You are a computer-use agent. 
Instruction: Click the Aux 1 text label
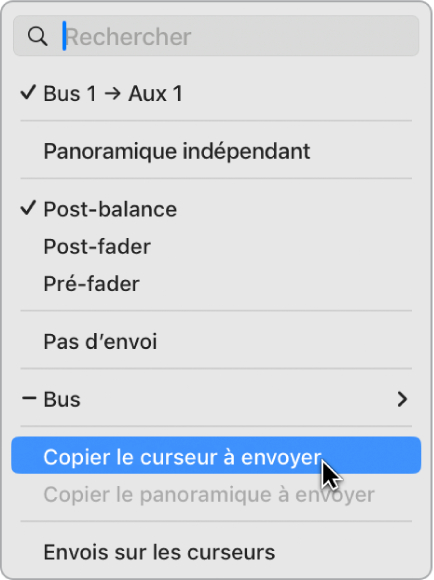(x=155, y=94)
